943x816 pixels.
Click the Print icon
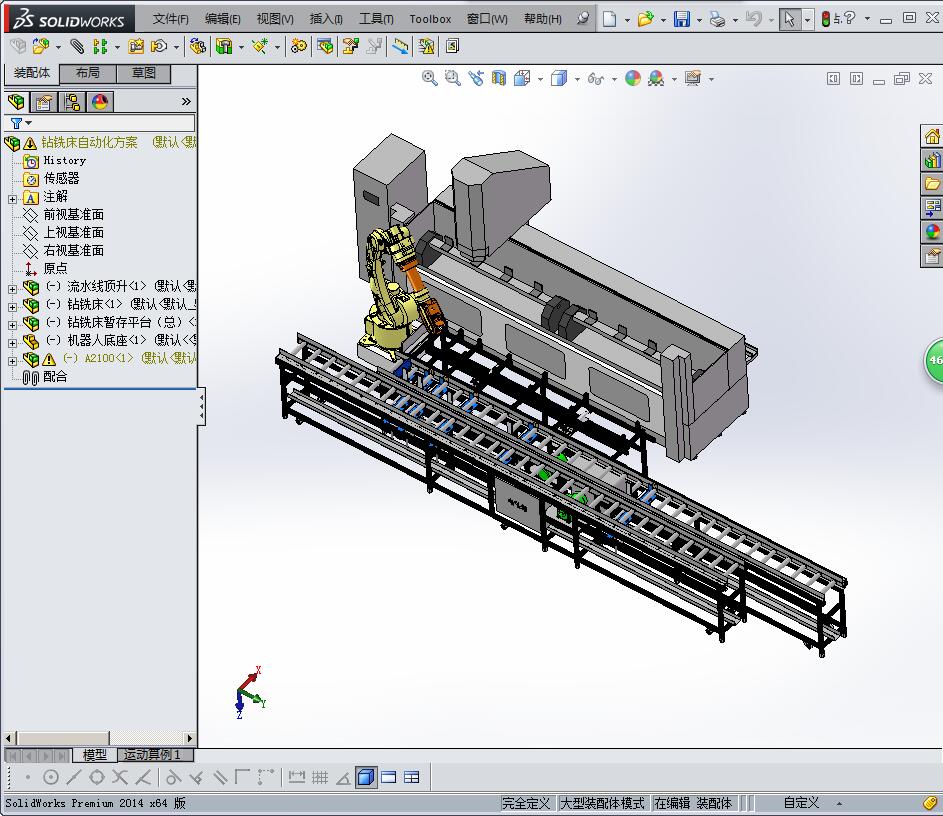point(717,19)
